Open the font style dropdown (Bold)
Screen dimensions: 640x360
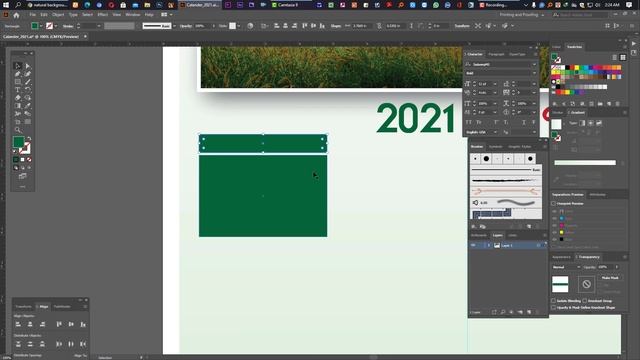click(x=534, y=73)
